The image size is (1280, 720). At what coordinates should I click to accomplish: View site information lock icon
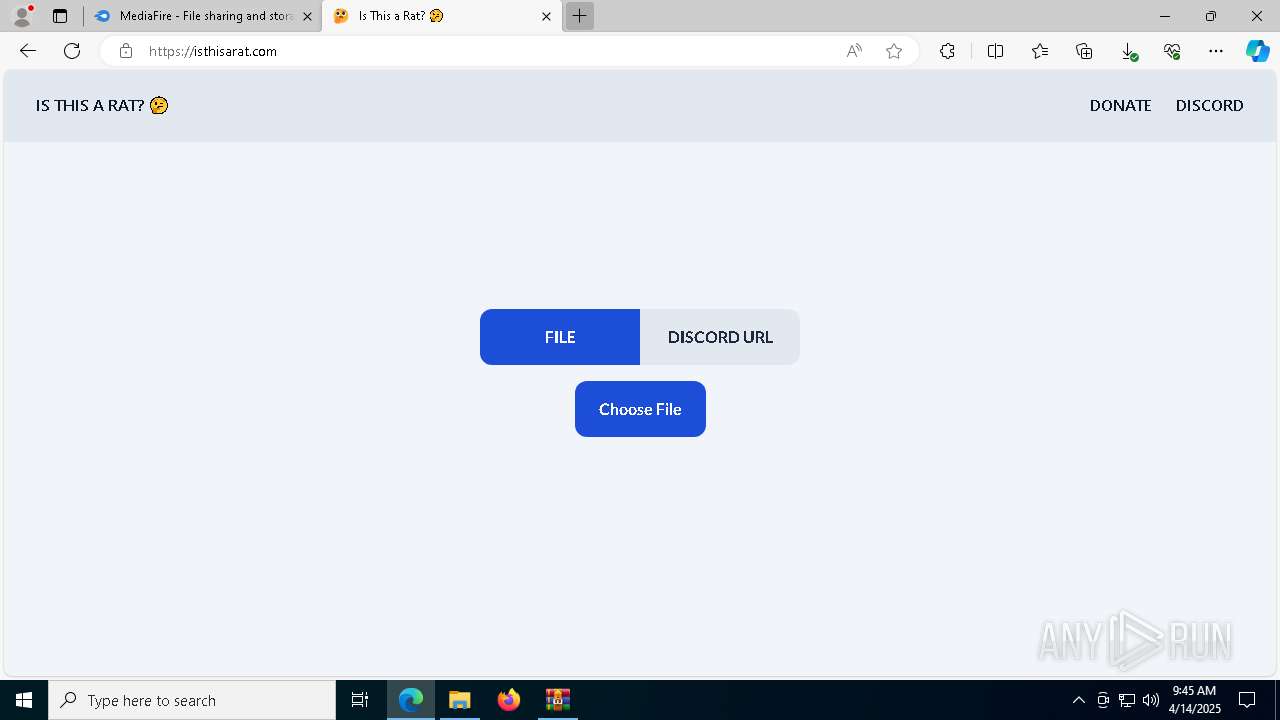click(126, 51)
